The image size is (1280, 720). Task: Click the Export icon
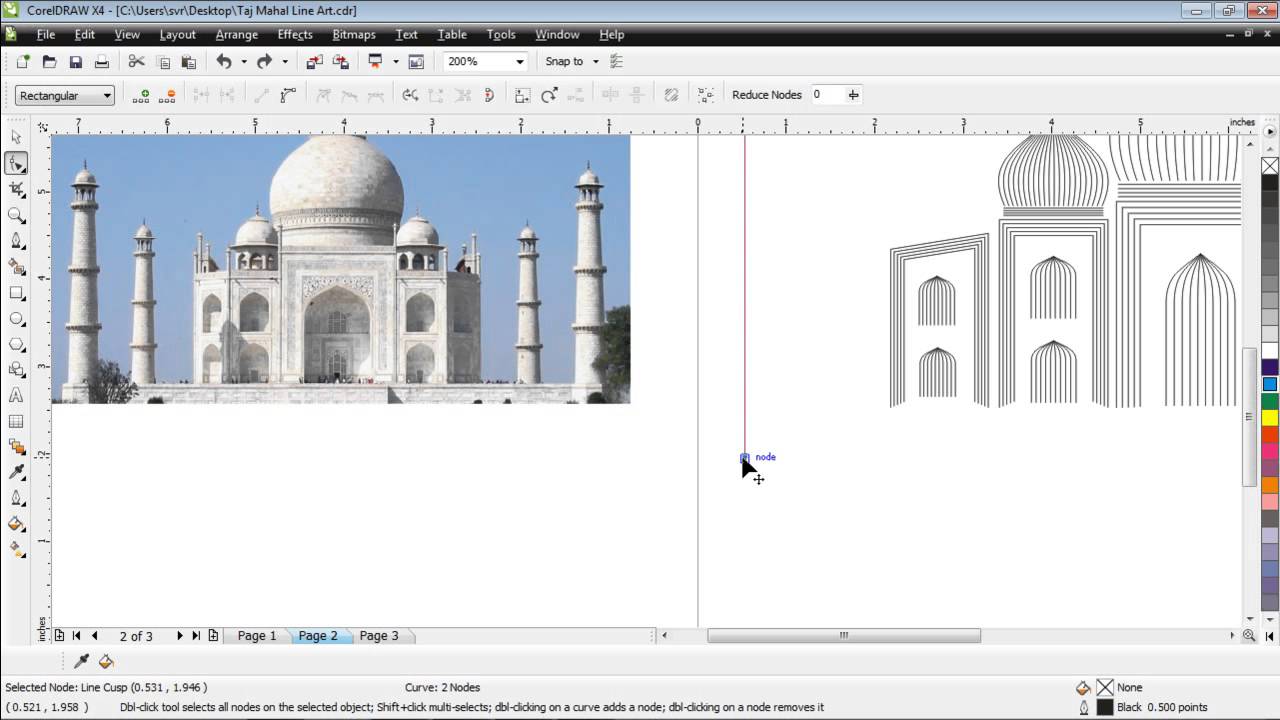tap(341, 62)
